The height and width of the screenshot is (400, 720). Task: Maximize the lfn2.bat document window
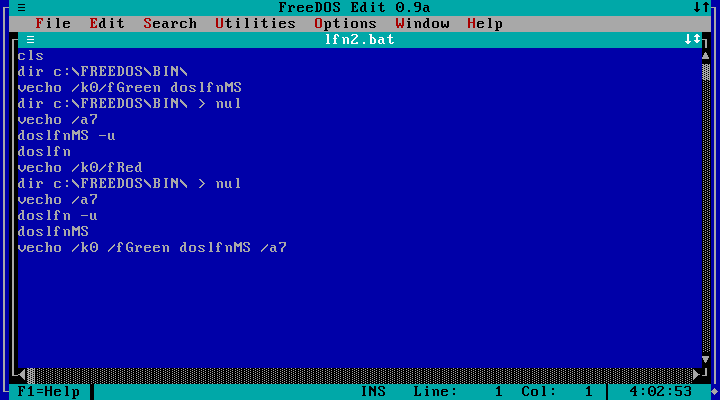point(697,39)
